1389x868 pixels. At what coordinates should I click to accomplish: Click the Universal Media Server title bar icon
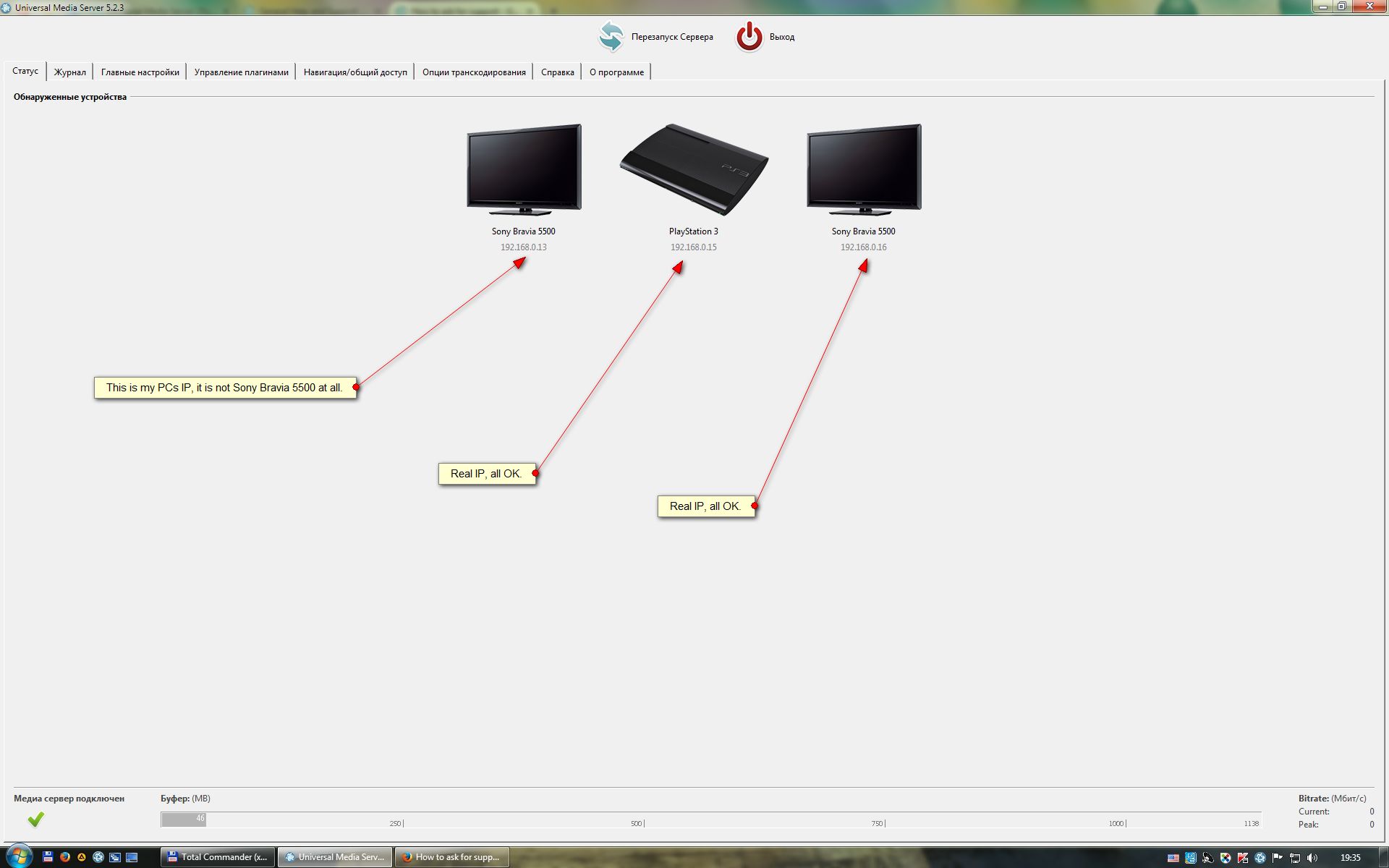tap(7, 7)
